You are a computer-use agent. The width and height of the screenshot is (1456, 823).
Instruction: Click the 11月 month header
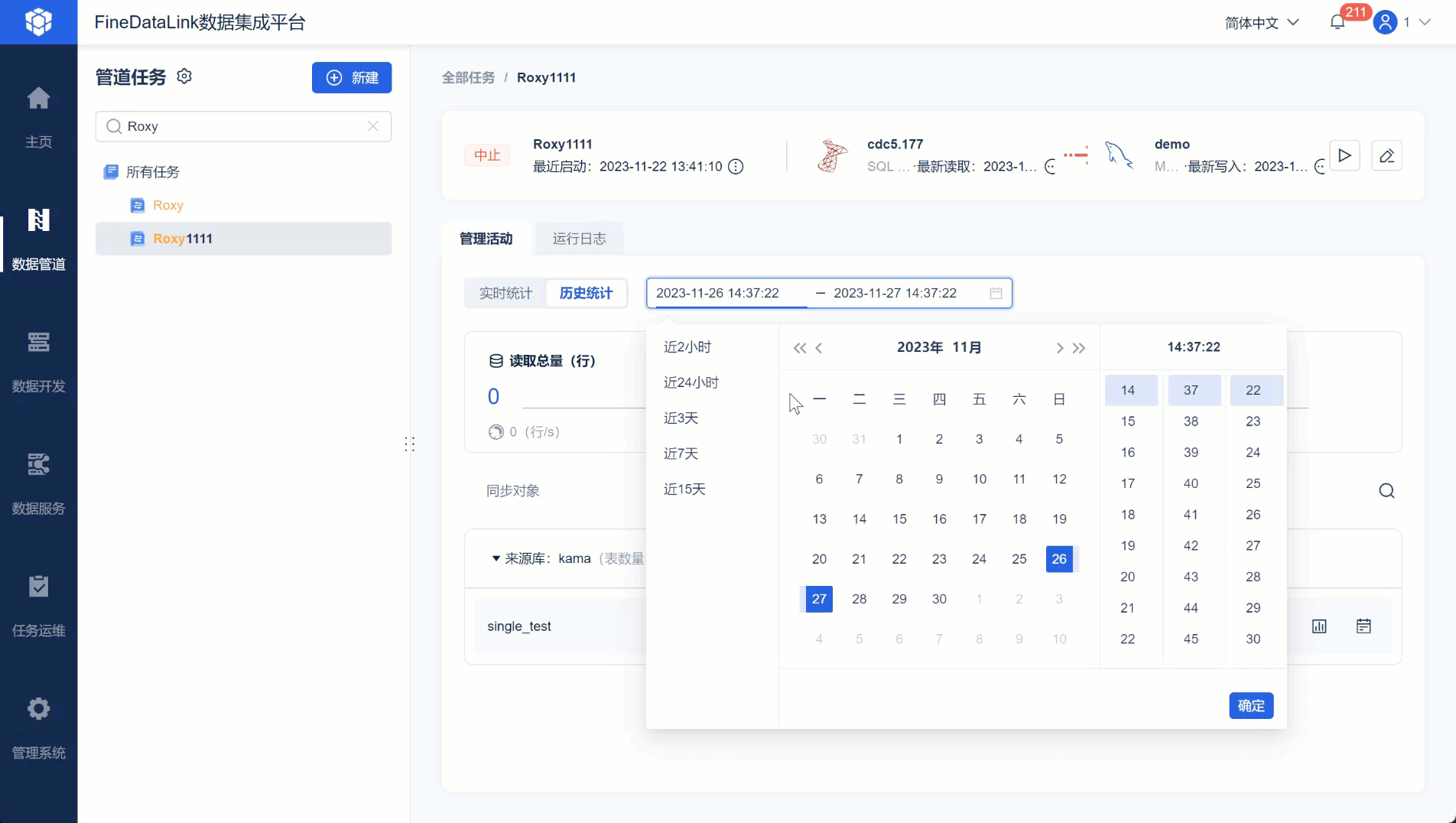[967, 347]
